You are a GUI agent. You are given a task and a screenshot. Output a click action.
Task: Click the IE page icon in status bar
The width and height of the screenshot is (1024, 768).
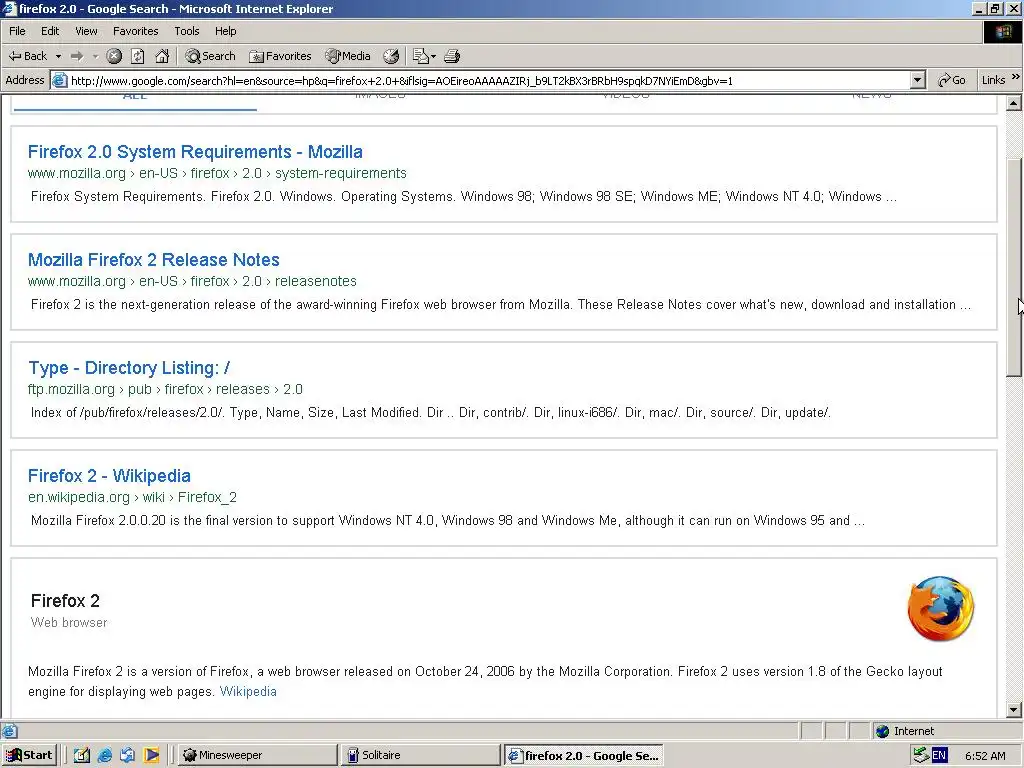coord(10,731)
